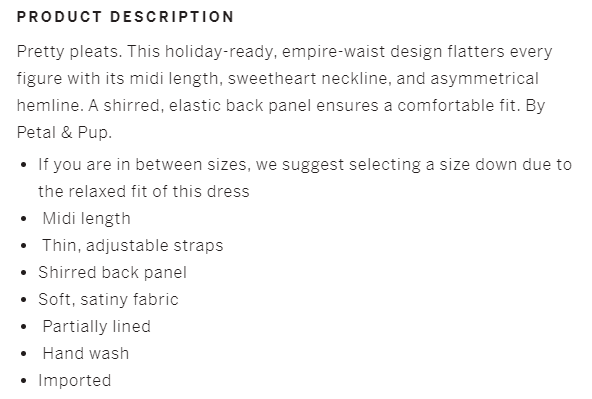This screenshot has width=592, height=399.
Task: Select the 'Midi length' bullet item
Action: 86,219
